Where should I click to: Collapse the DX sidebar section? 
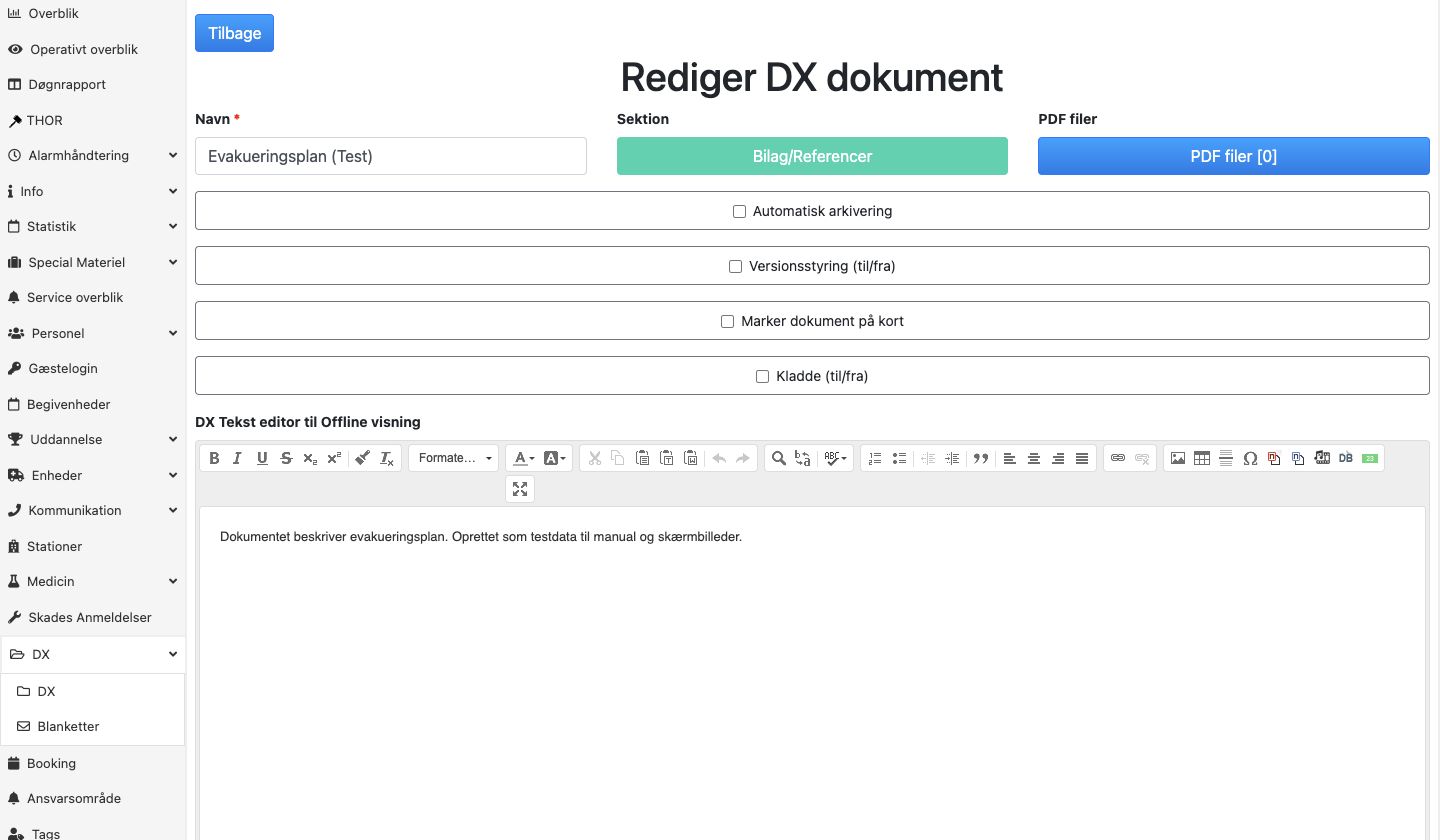[93, 655]
